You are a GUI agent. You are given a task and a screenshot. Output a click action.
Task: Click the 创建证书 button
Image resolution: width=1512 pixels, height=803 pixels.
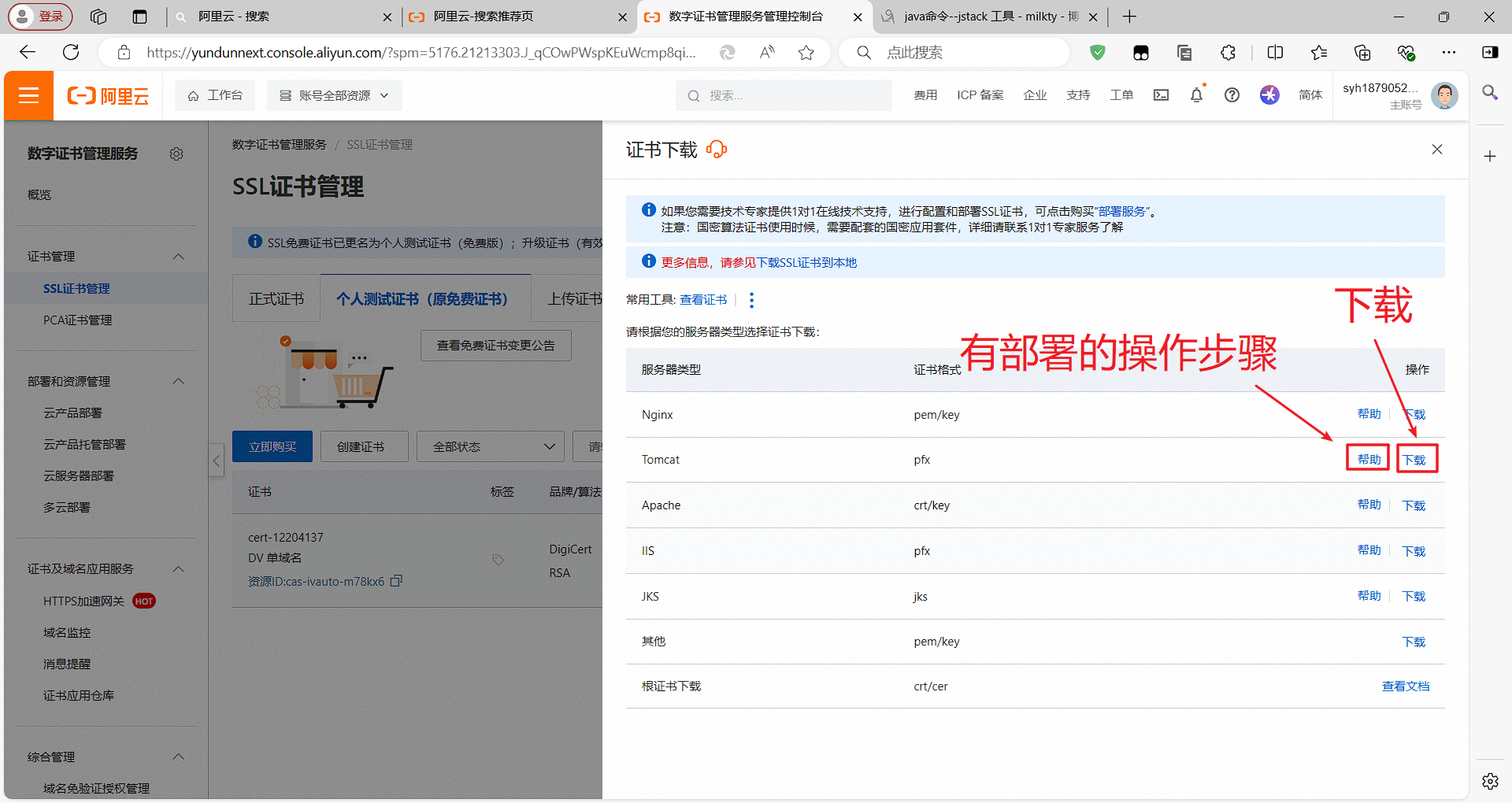pos(364,446)
